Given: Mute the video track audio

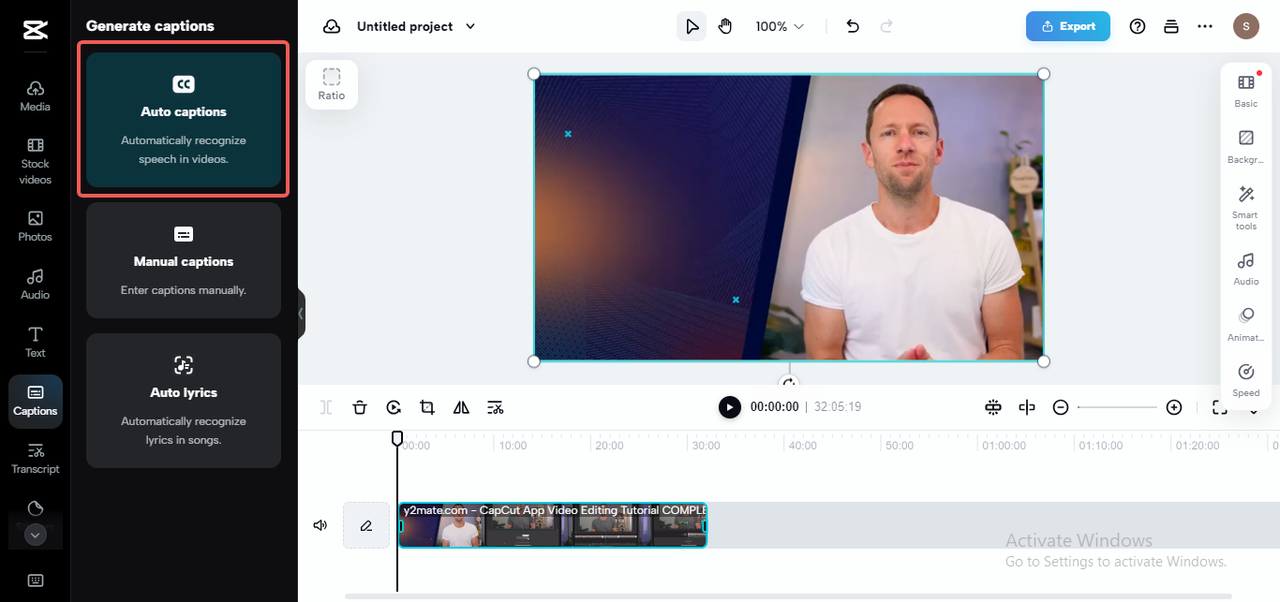Looking at the screenshot, I should 320,524.
